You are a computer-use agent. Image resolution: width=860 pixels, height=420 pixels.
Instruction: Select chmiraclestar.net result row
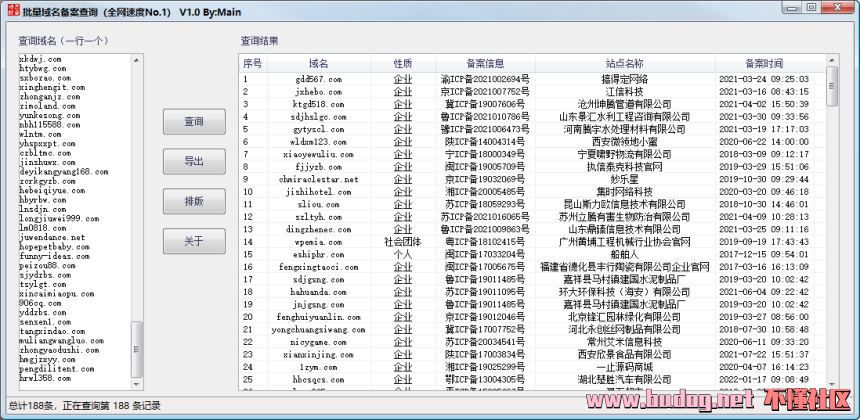531,179
